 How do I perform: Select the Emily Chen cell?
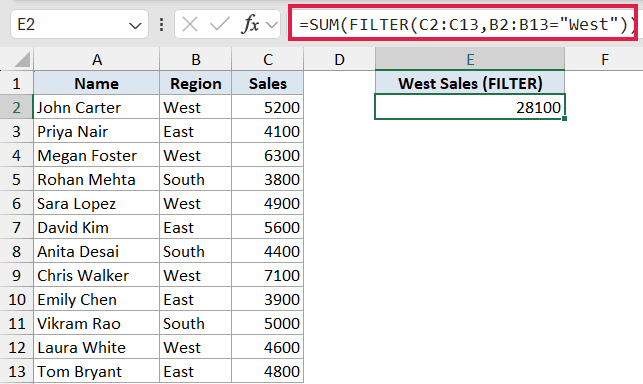point(96,299)
